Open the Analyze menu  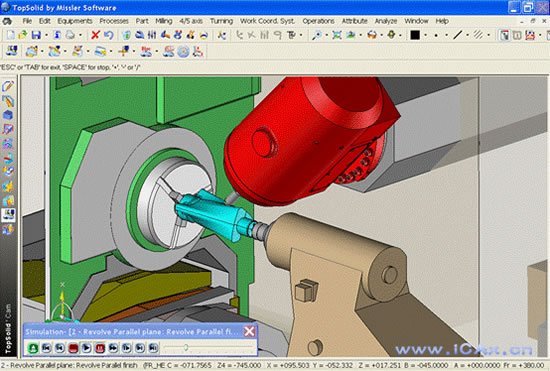coord(385,21)
